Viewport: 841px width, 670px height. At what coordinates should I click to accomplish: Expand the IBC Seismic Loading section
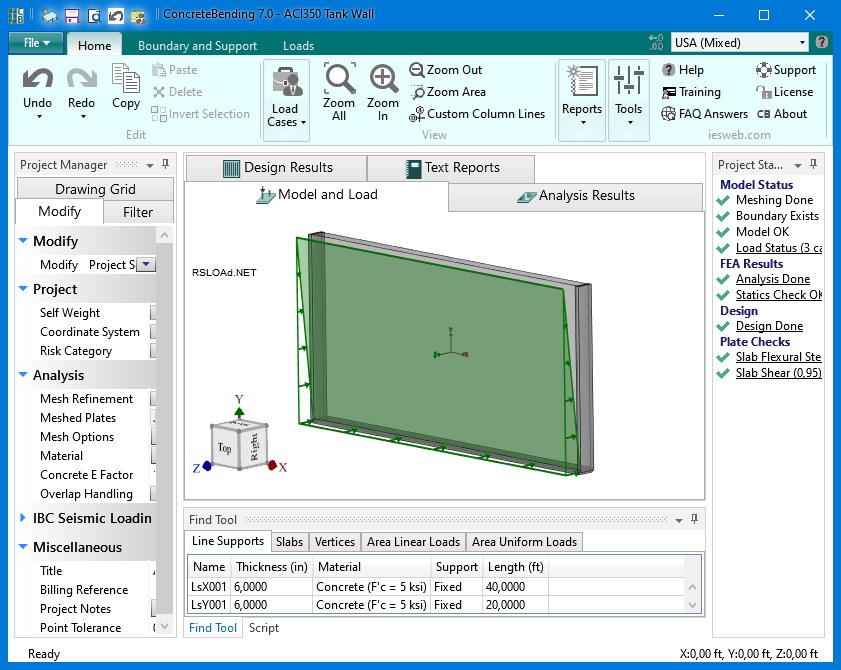point(24,518)
